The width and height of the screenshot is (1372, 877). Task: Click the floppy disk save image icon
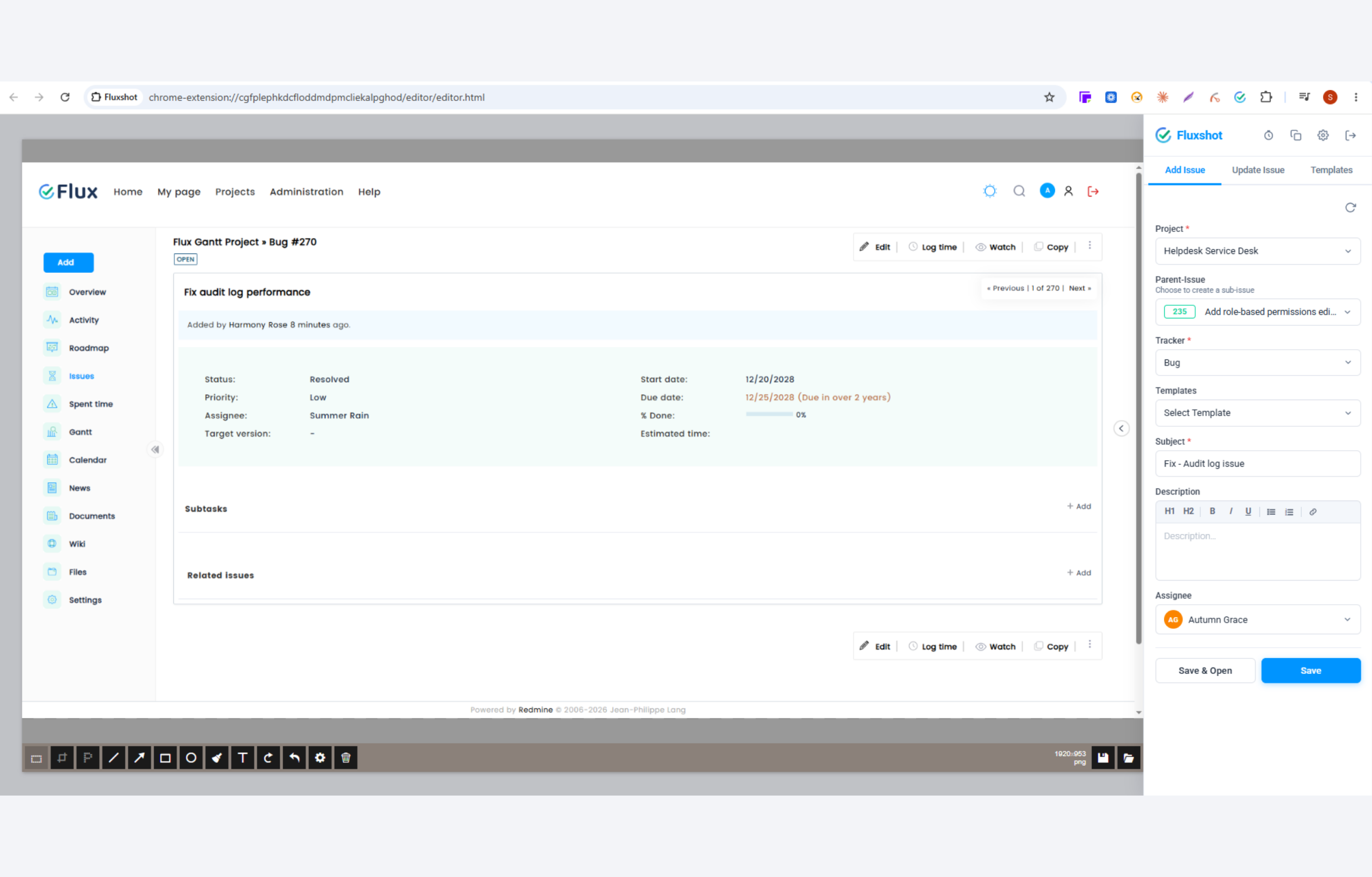pos(1103,758)
